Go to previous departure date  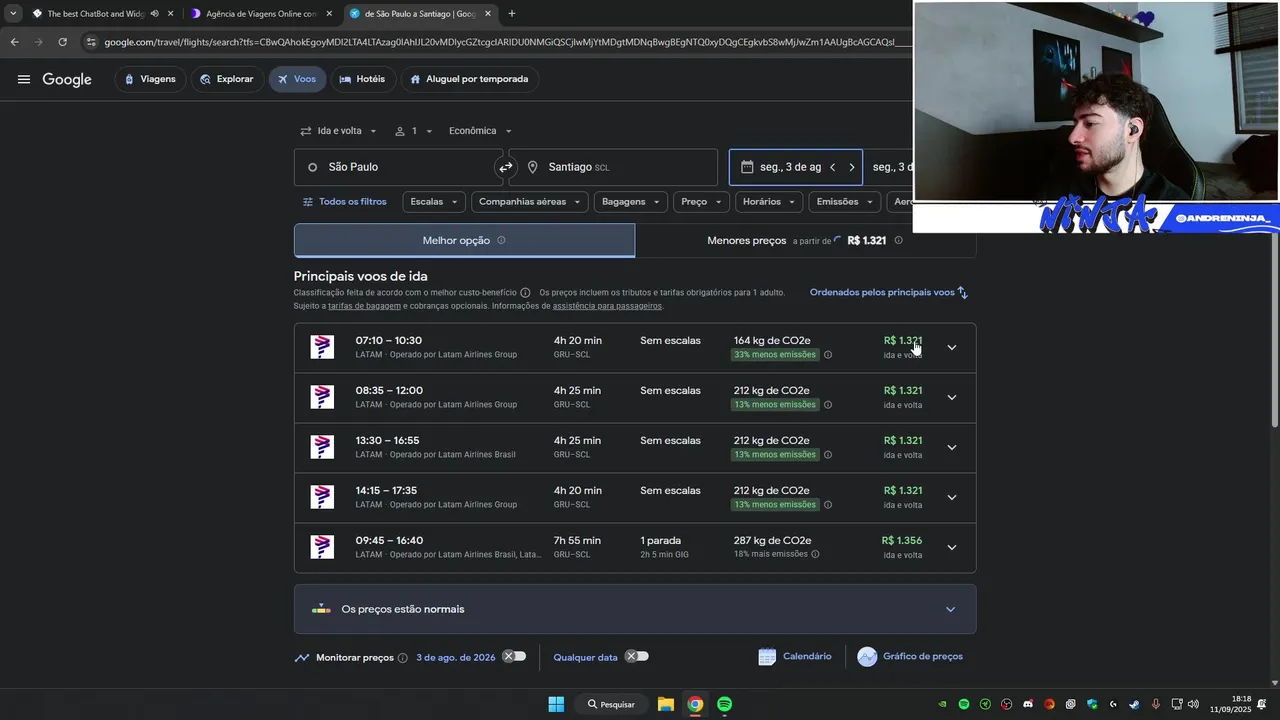pyautogui.click(x=832, y=167)
